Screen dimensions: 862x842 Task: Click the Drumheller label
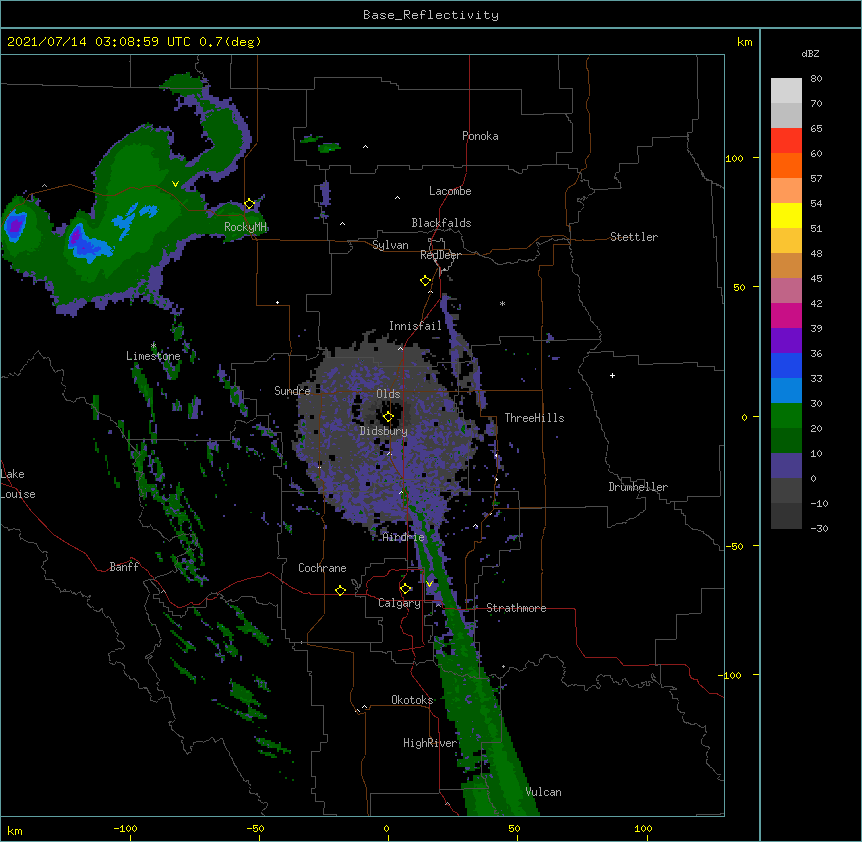pos(638,487)
